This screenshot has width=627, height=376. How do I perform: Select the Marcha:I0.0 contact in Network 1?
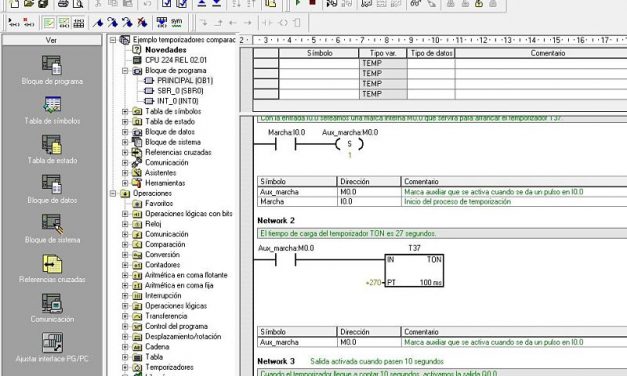286,144
